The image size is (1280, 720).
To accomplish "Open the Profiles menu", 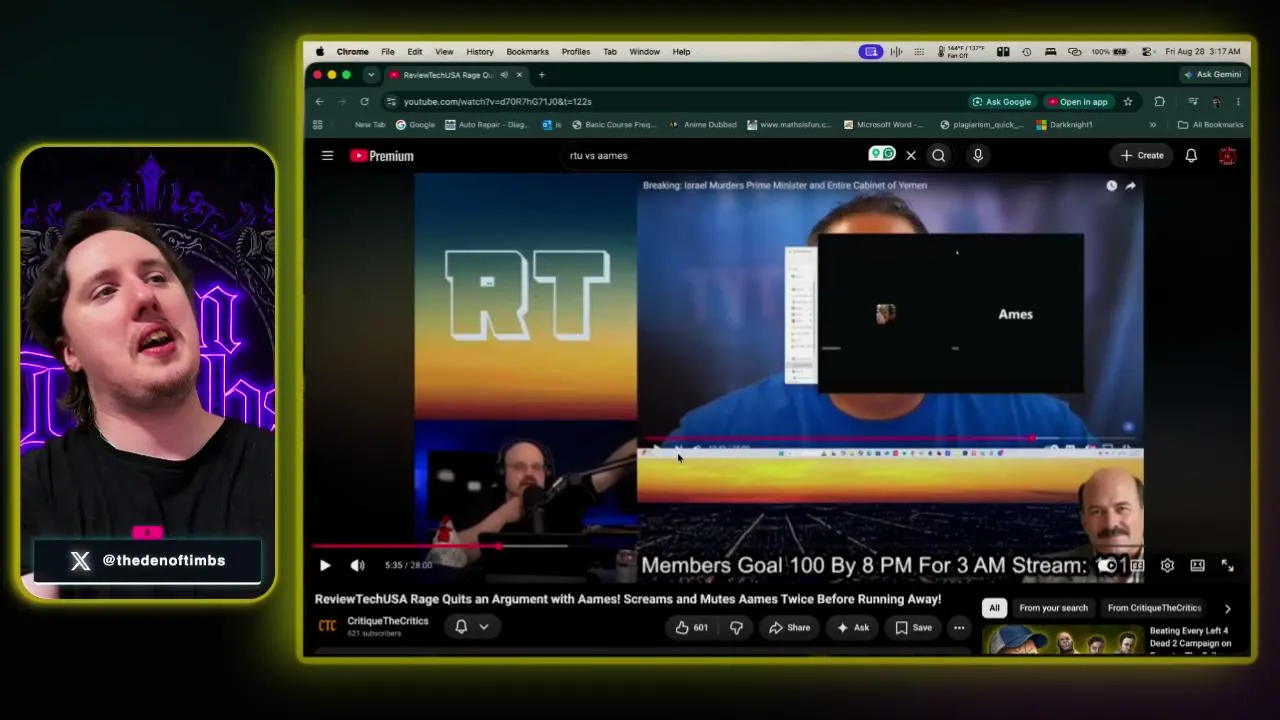I will [x=575, y=52].
